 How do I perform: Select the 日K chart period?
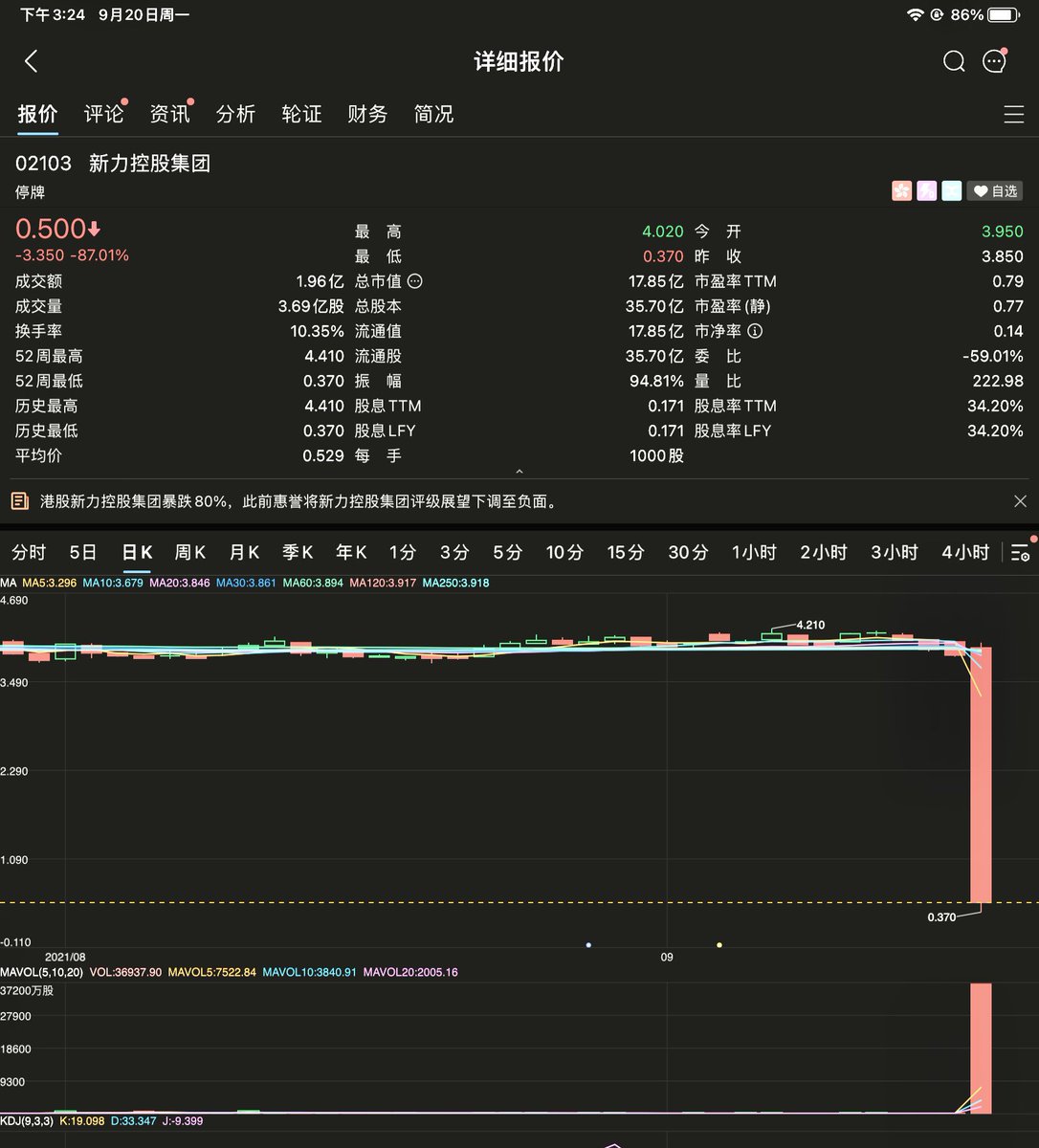137,552
